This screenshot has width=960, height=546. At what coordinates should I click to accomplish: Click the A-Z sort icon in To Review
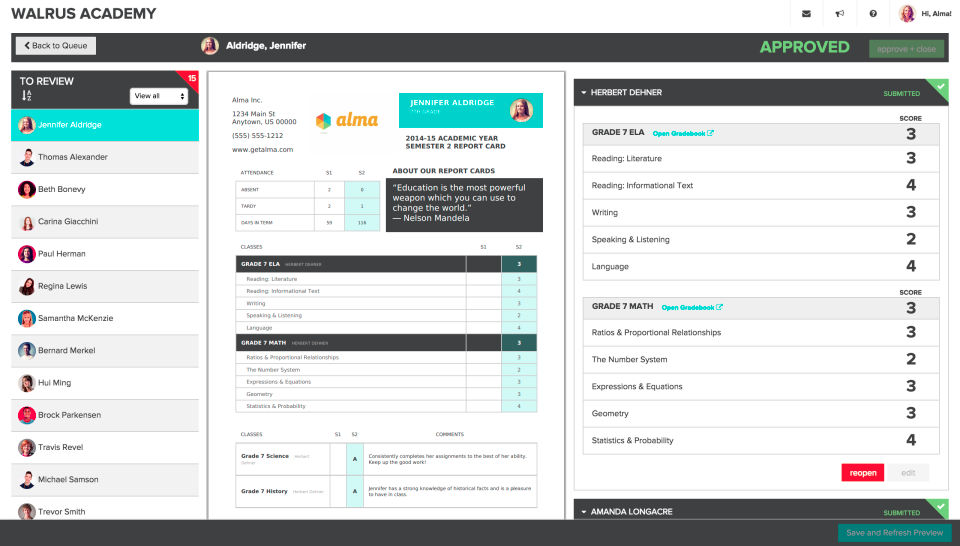pos(26,95)
